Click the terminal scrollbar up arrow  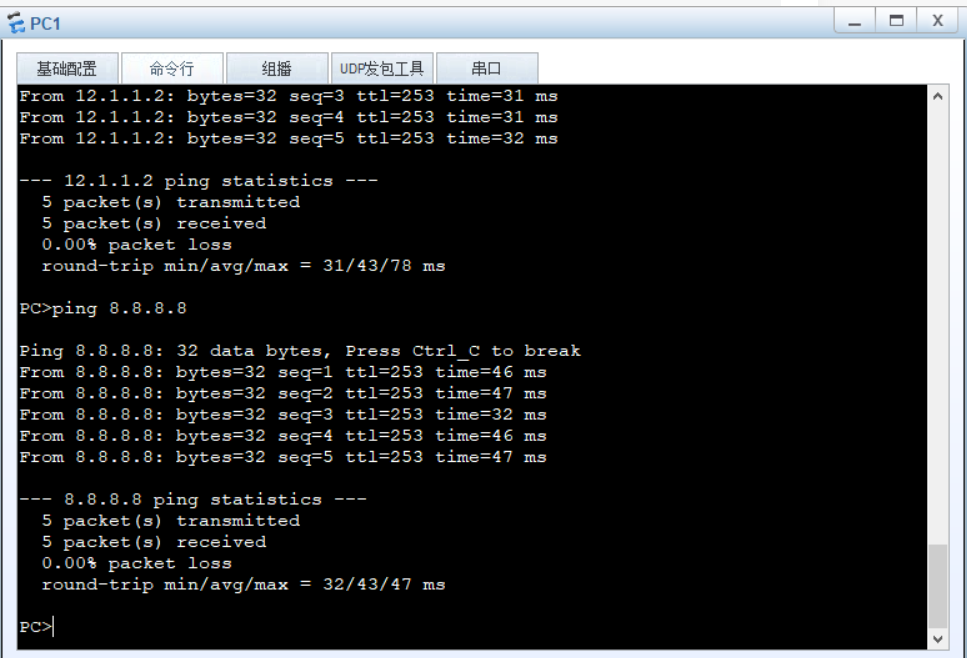tap(937, 97)
